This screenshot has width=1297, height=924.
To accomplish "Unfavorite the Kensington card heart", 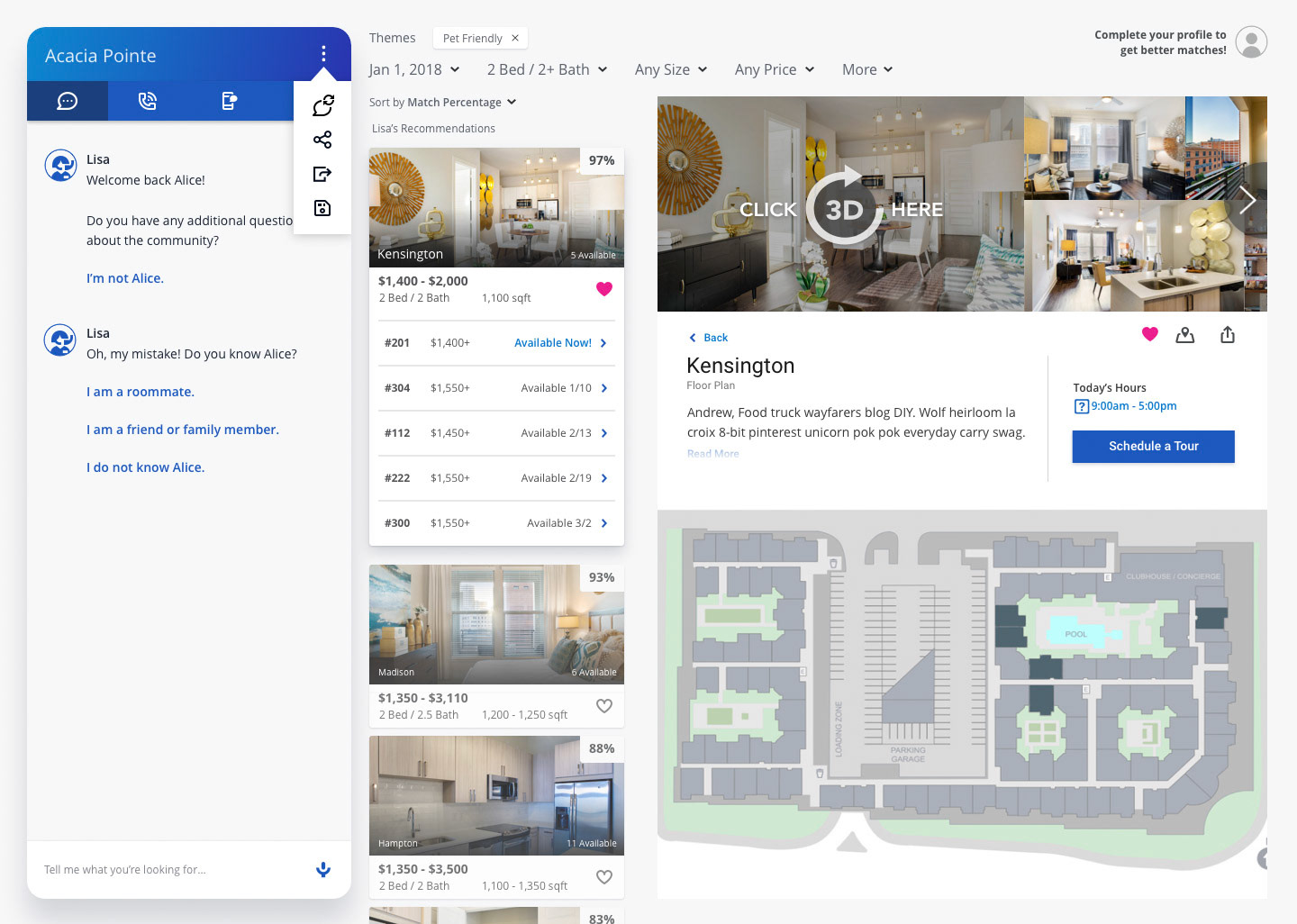I will tap(604, 289).
